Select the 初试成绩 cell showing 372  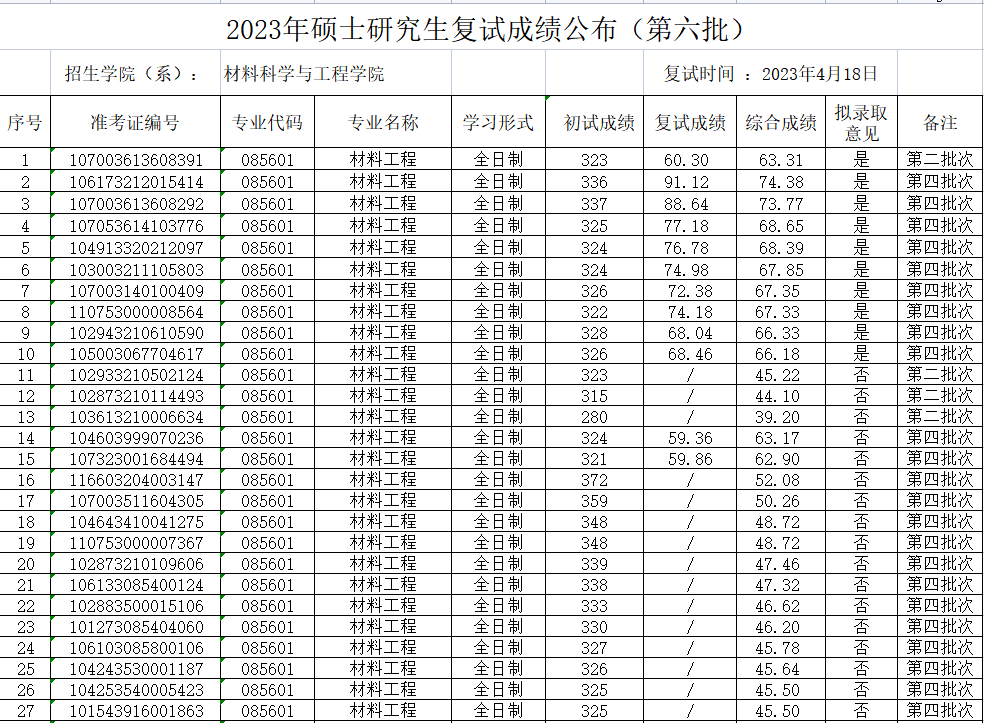pos(594,480)
